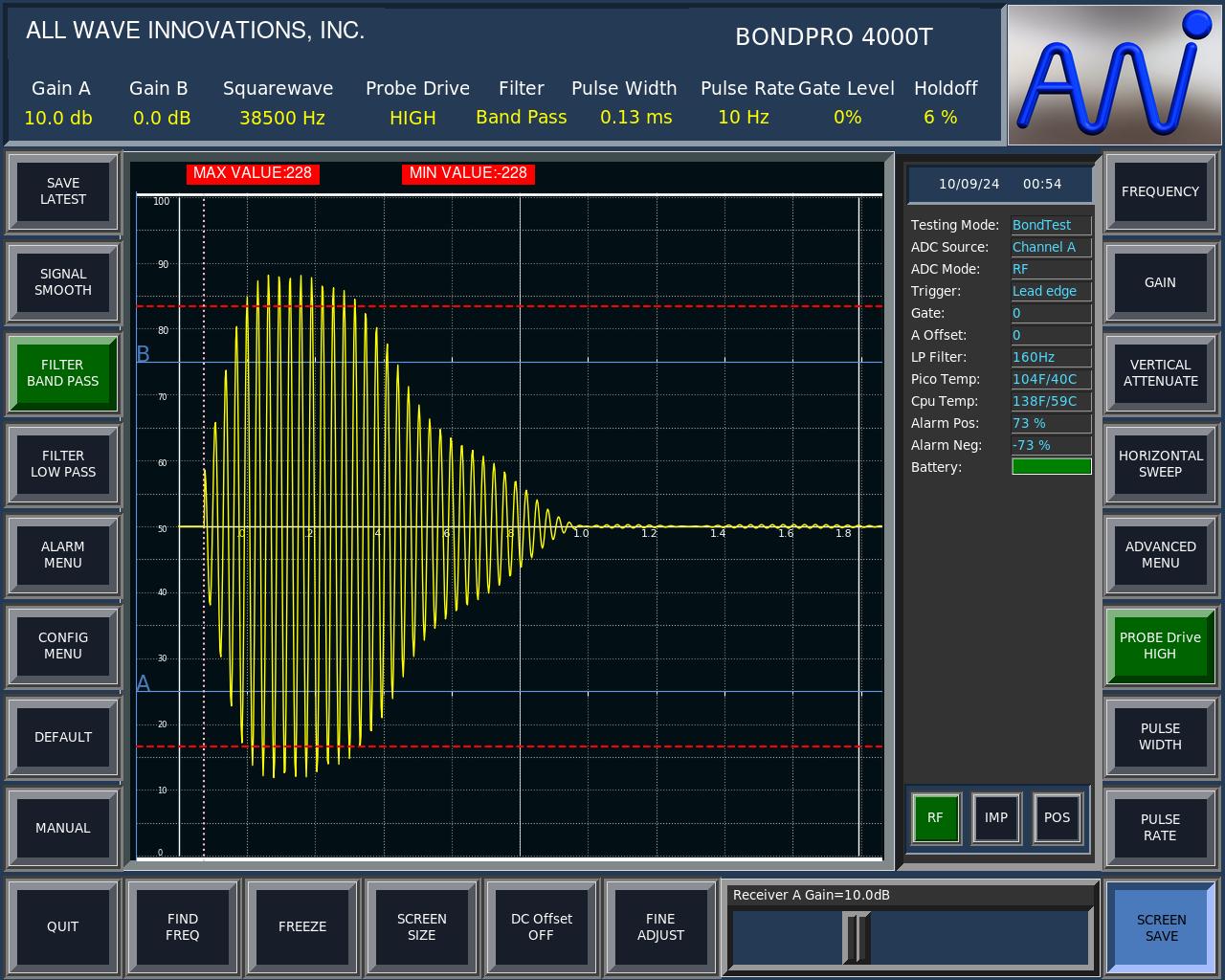Image resolution: width=1225 pixels, height=980 pixels.
Task: Click ADC Source Channel A field
Action: [1051, 247]
